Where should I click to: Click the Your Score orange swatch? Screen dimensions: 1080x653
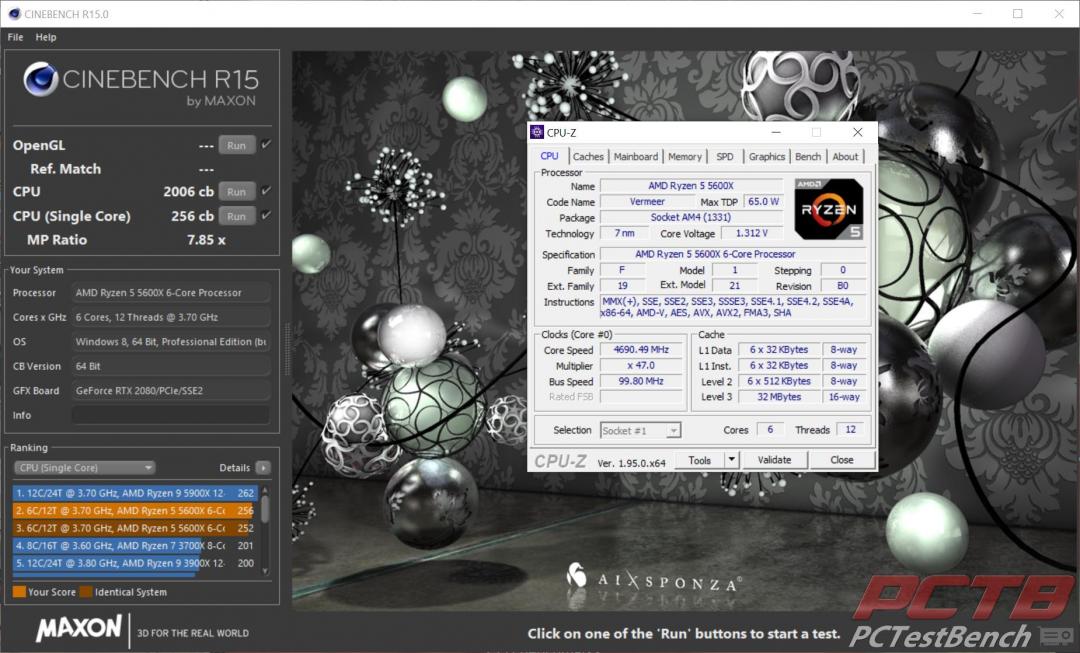point(19,592)
